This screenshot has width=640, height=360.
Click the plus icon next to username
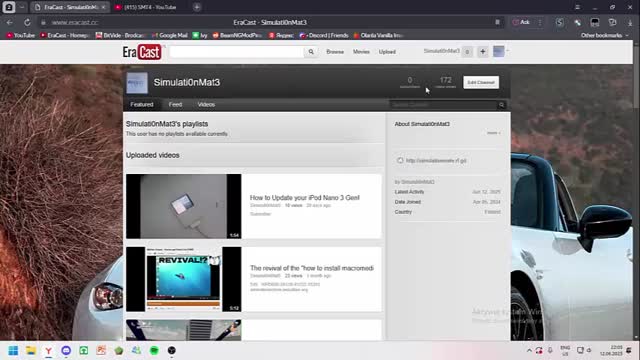(482, 51)
